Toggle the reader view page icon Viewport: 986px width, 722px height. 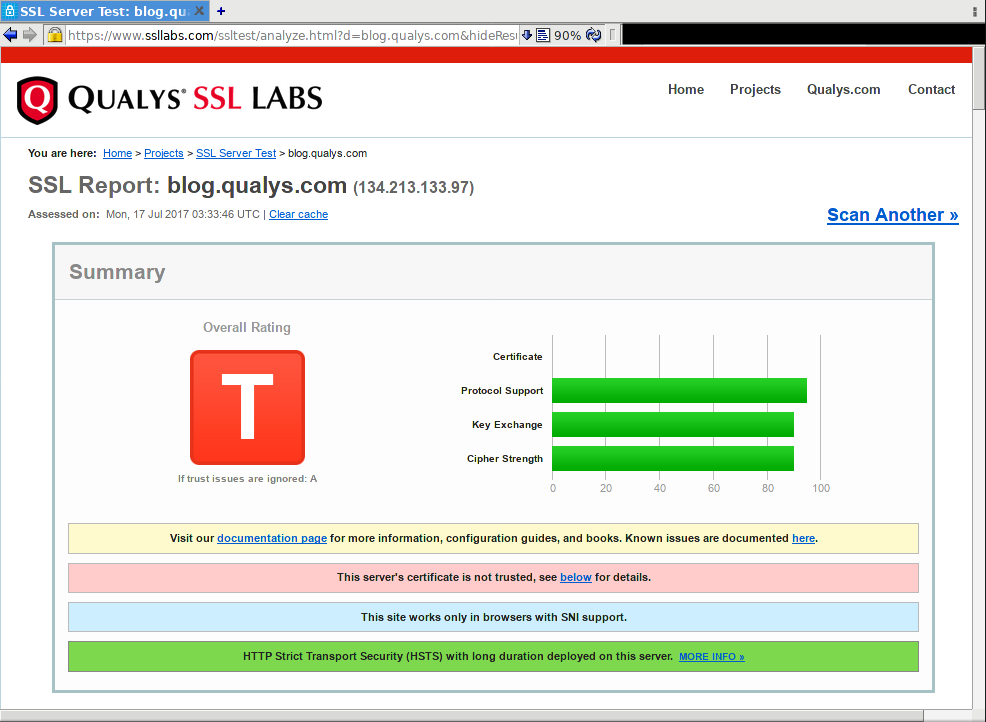tap(543, 35)
